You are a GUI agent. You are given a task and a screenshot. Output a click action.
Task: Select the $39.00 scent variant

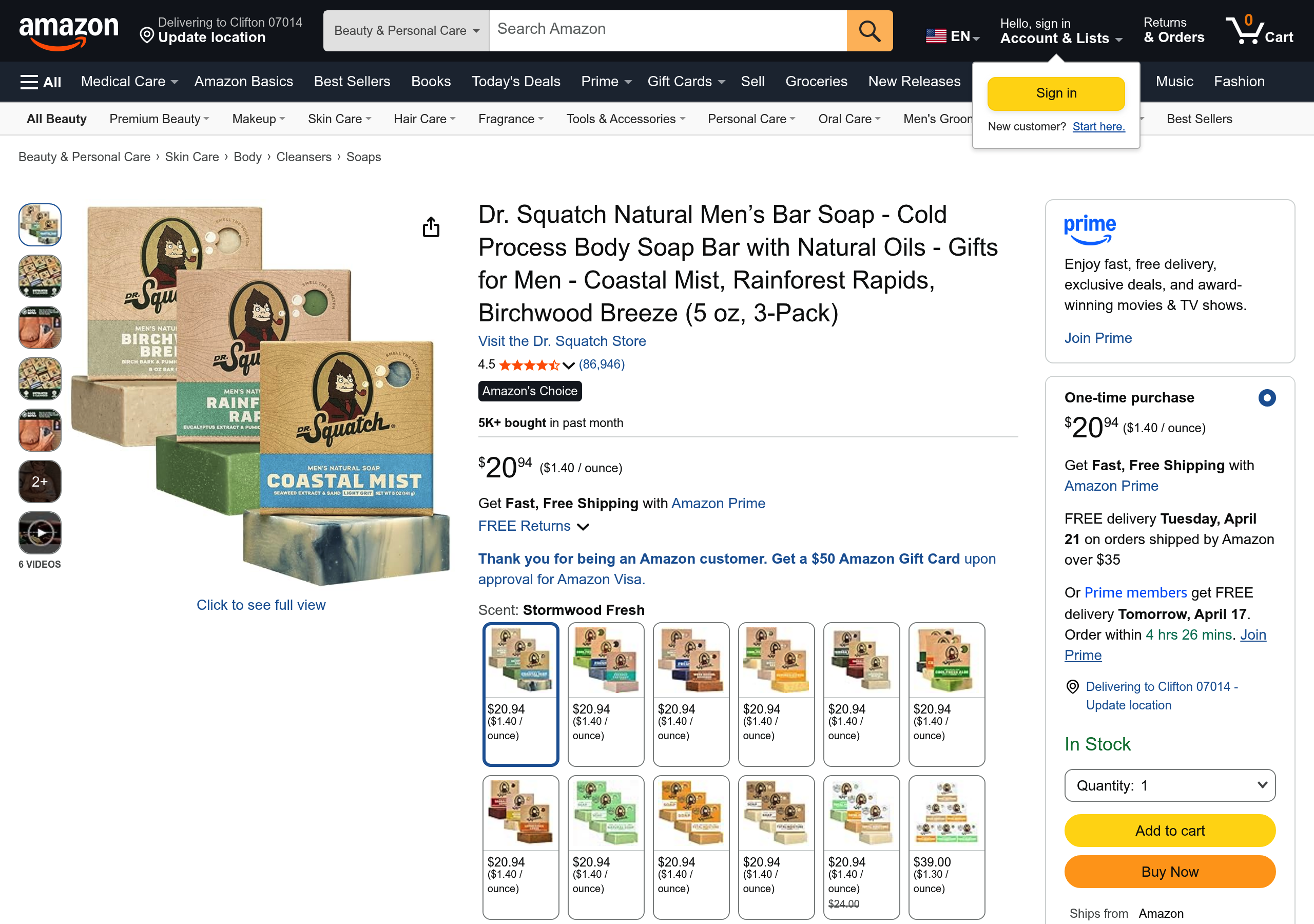click(946, 846)
